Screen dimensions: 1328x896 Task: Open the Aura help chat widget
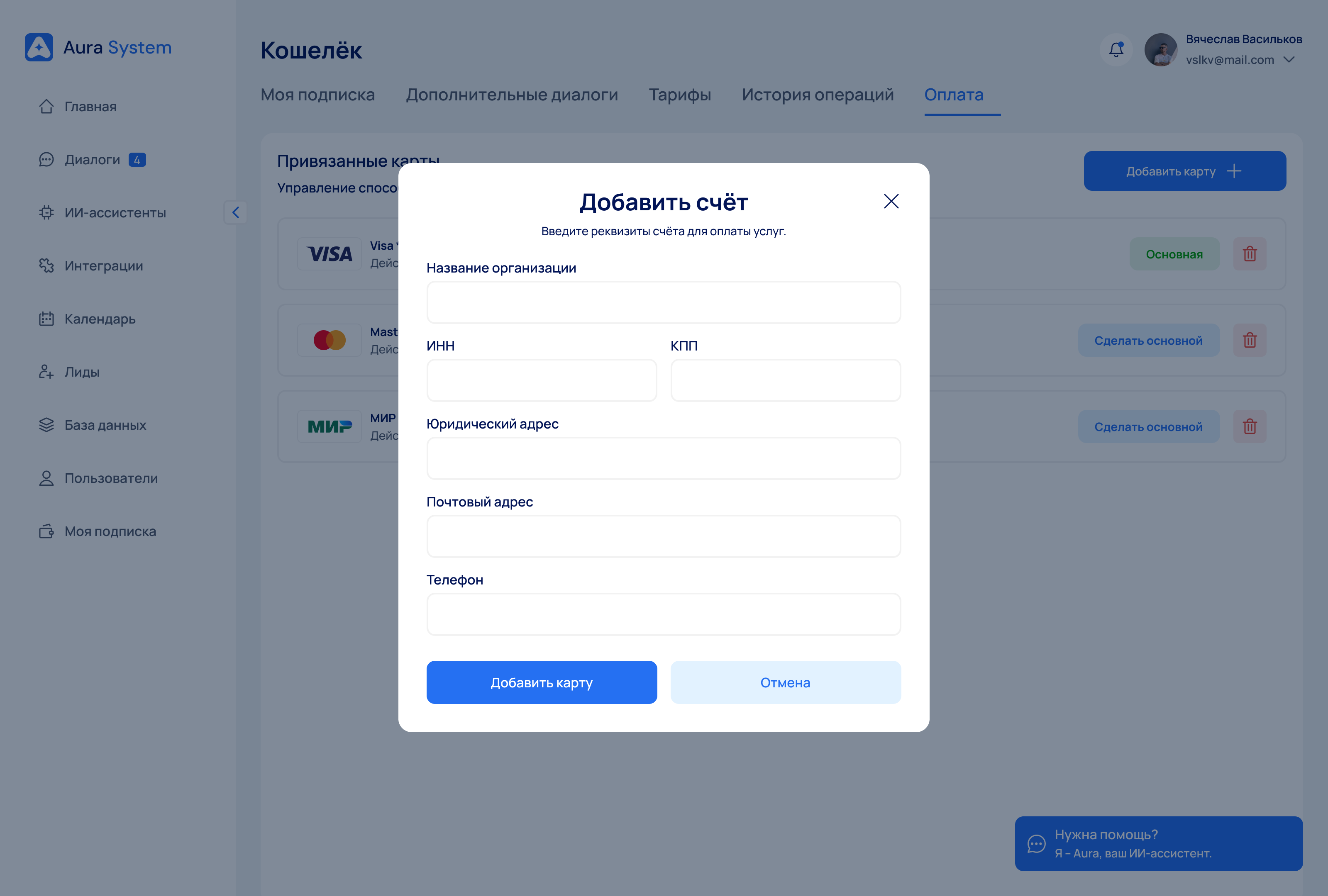tap(1158, 843)
